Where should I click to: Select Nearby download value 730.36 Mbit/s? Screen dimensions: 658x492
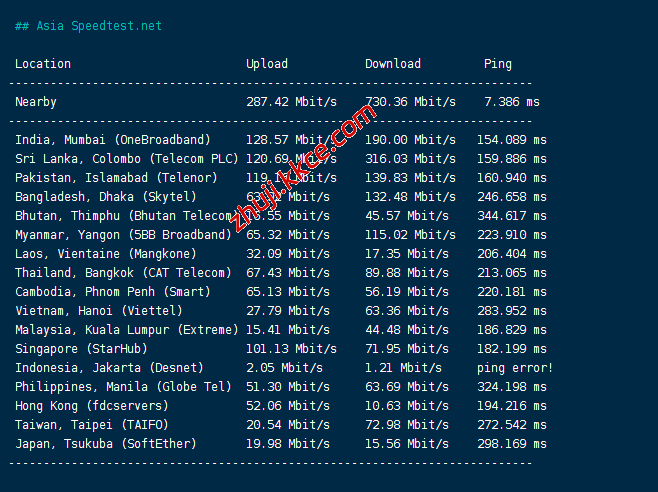tap(410, 102)
